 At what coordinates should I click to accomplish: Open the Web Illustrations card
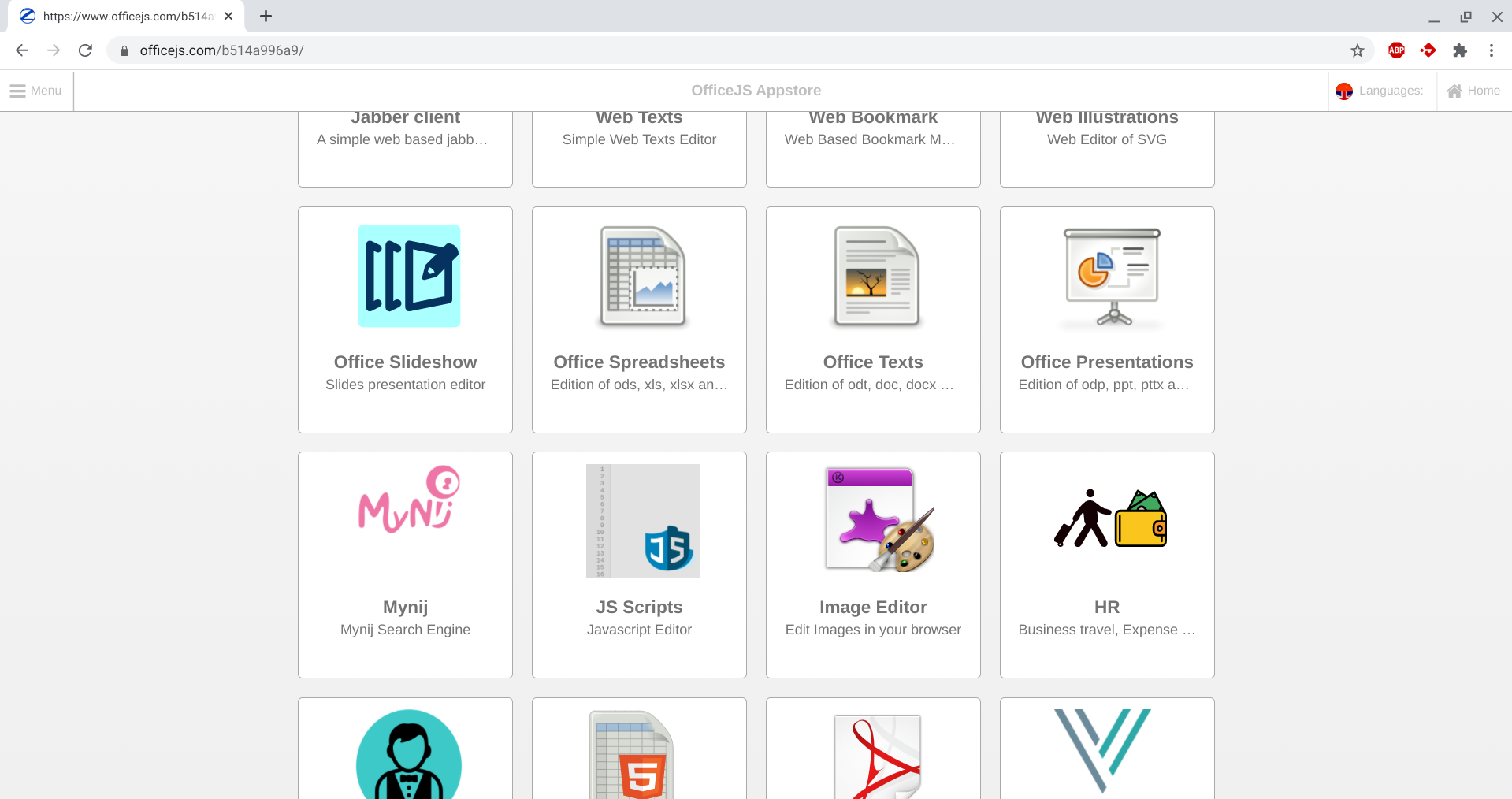coord(1107,149)
